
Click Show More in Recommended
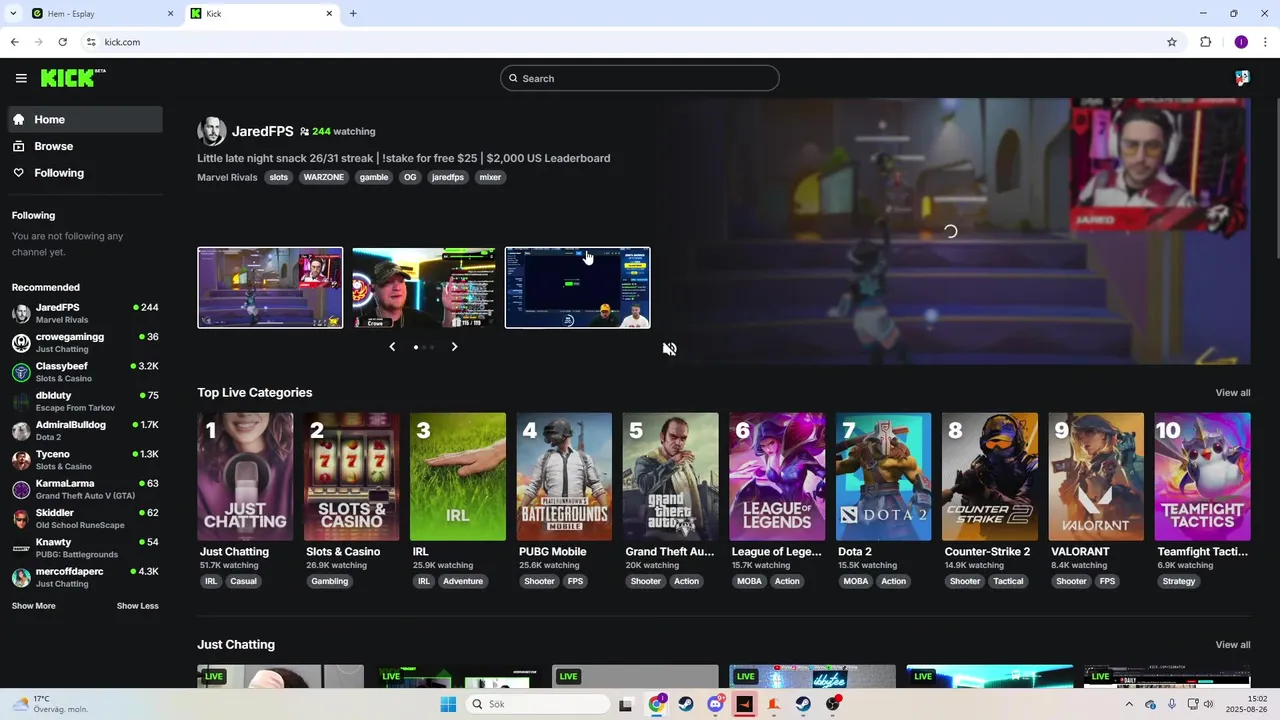click(x=34, y=606)
